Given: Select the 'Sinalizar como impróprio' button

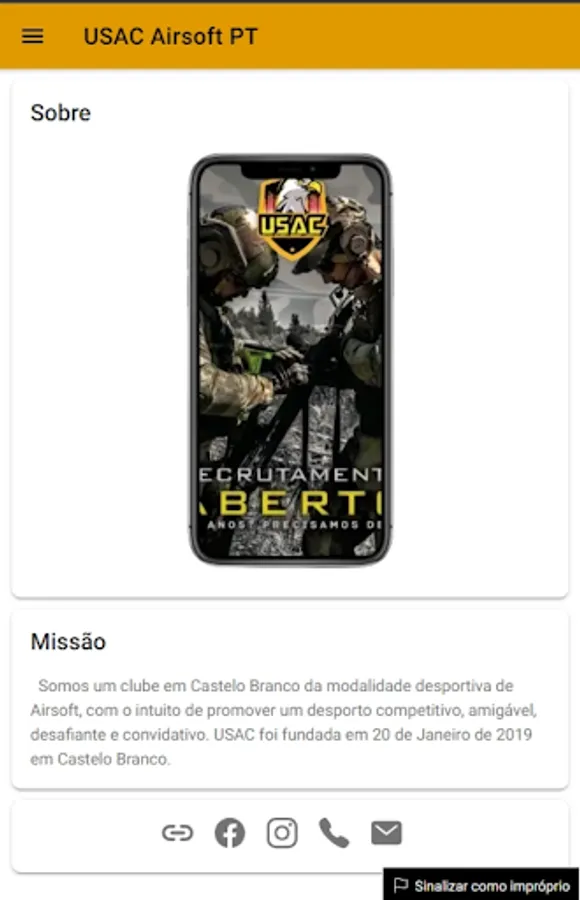Looking at the screenshot, I should tap(481, 885).
